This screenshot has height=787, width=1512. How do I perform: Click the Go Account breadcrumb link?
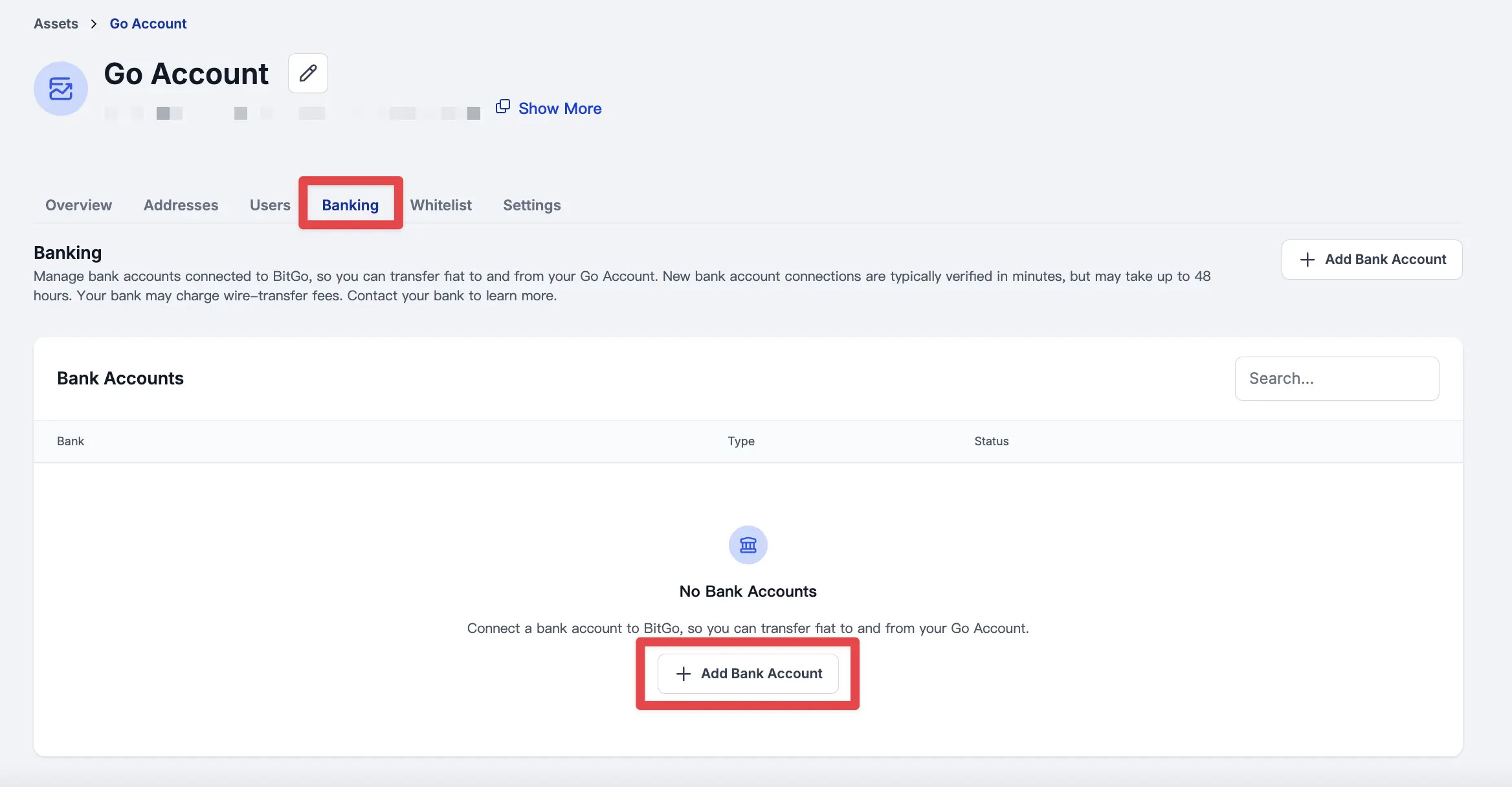(148, 24)
